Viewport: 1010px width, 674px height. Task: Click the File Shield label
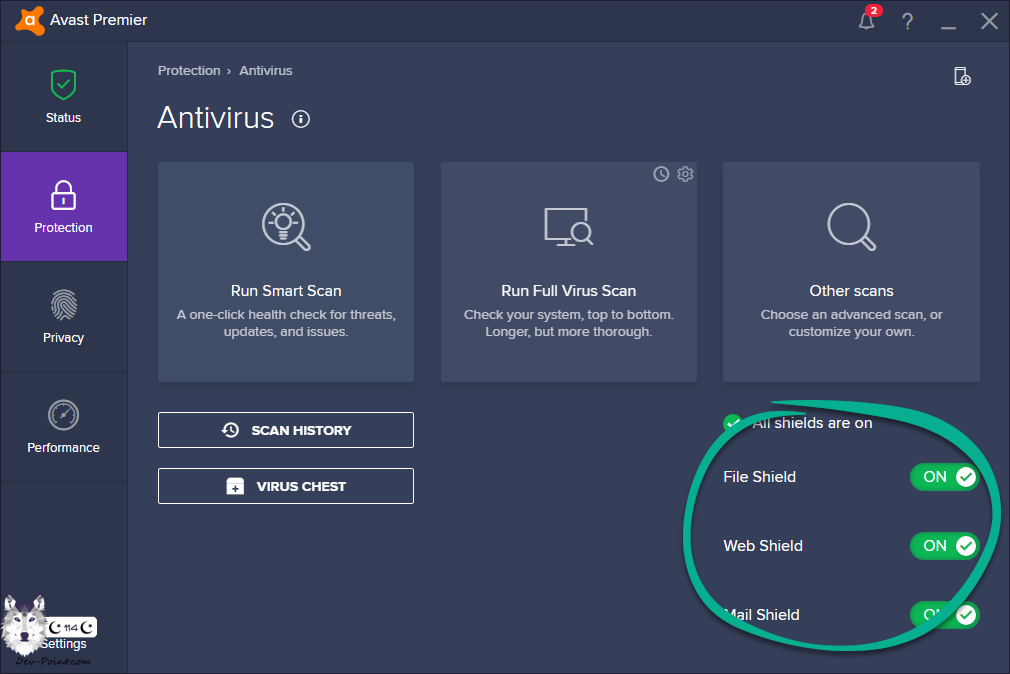(759, 477)
